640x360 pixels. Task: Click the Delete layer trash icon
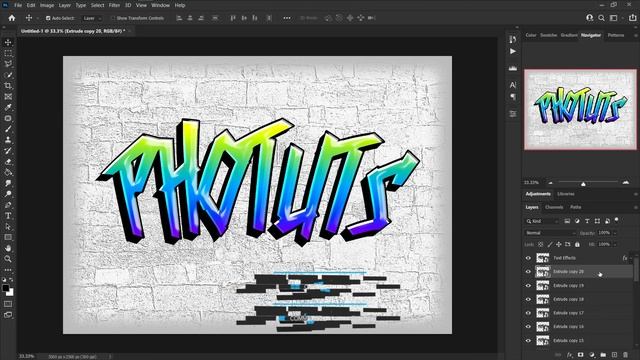click(x=625, y=355)
